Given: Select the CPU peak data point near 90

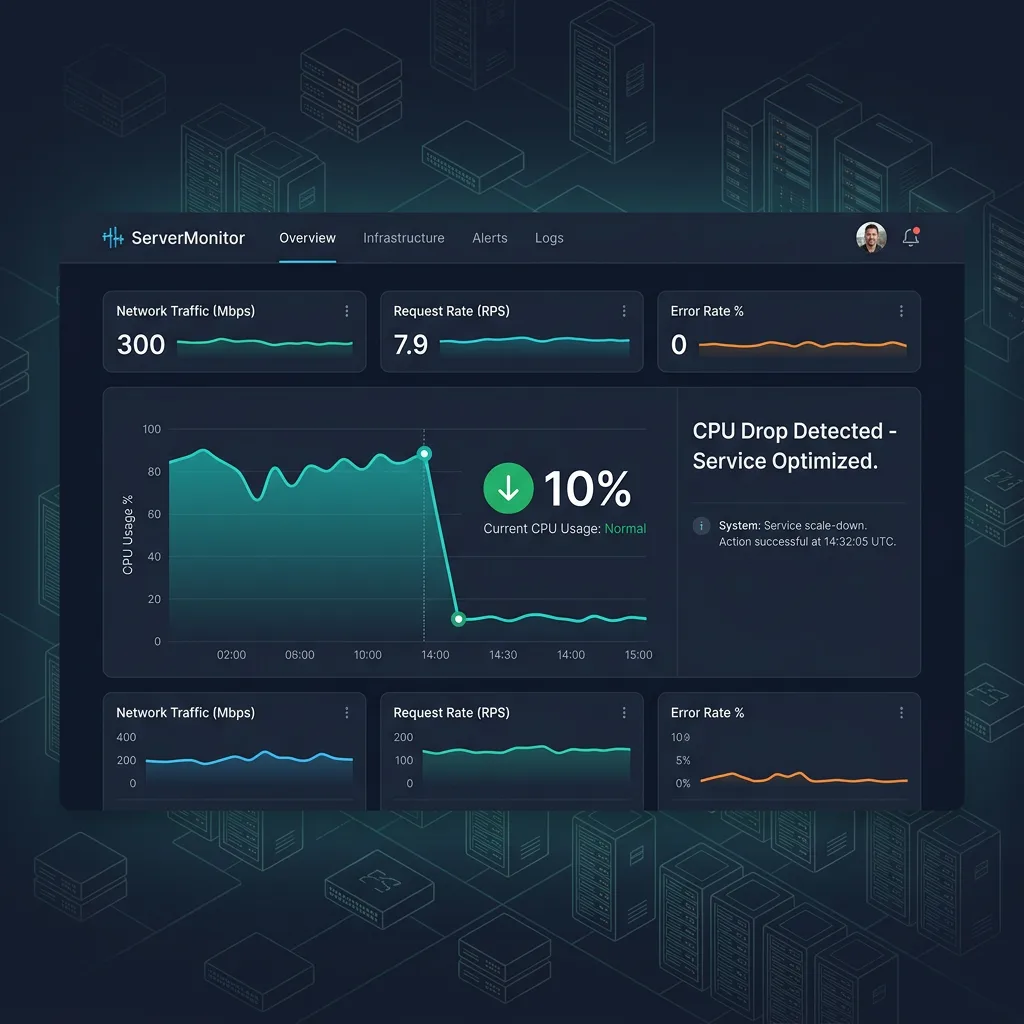Looking at the screenshot, I should [x=424, y=453].
